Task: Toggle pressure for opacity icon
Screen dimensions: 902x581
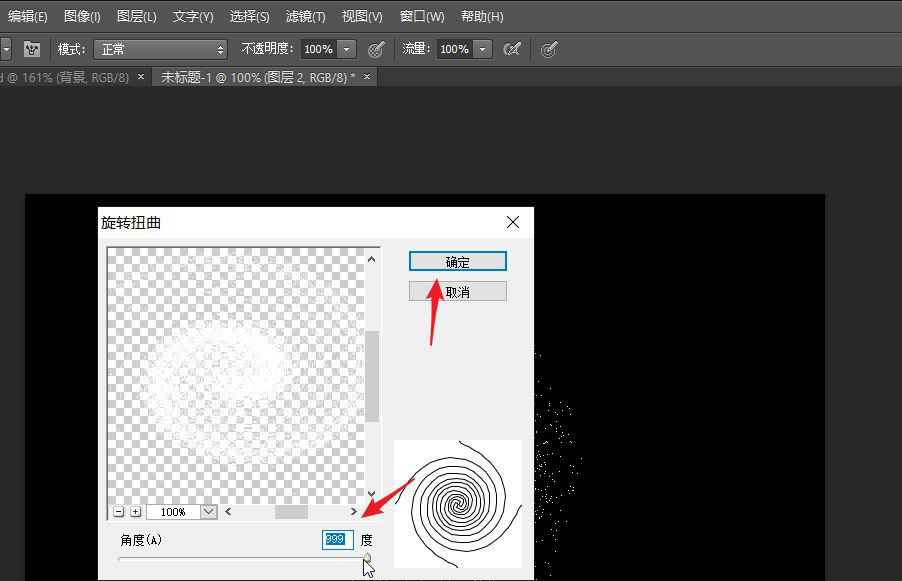Action: [x=376, y=49]
